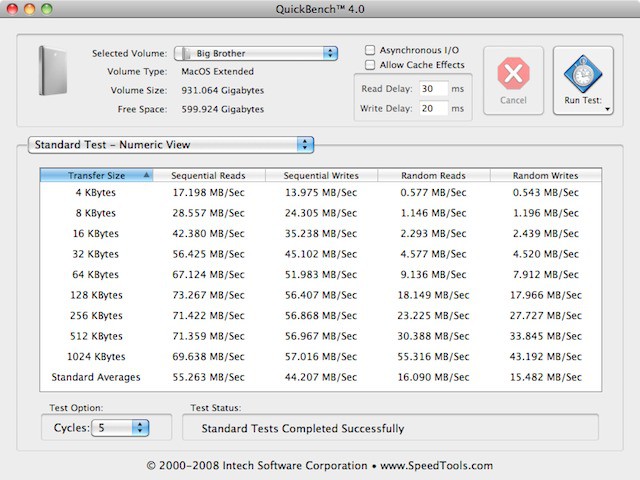Click the Sequential Writes column header
The width and height of the screenshot is (640, 480).
click(x=321, y=175)
